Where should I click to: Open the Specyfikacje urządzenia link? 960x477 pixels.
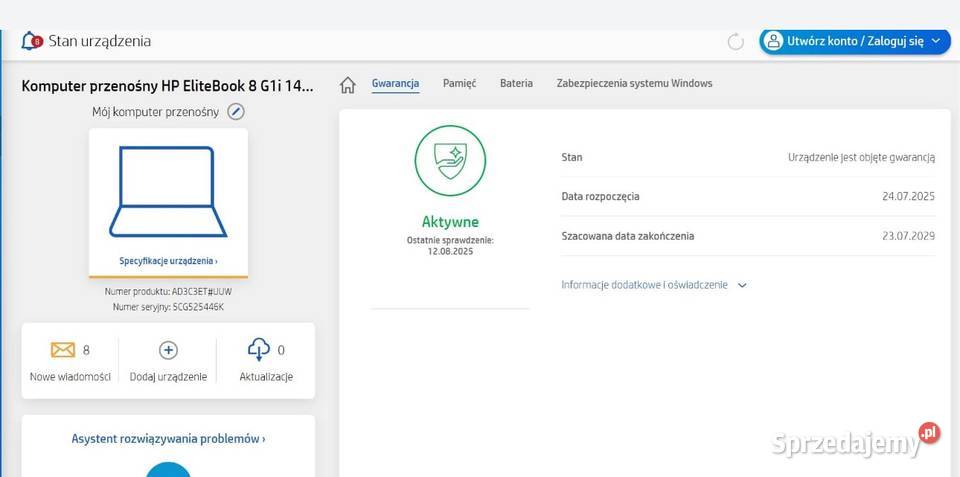point(168,261)
